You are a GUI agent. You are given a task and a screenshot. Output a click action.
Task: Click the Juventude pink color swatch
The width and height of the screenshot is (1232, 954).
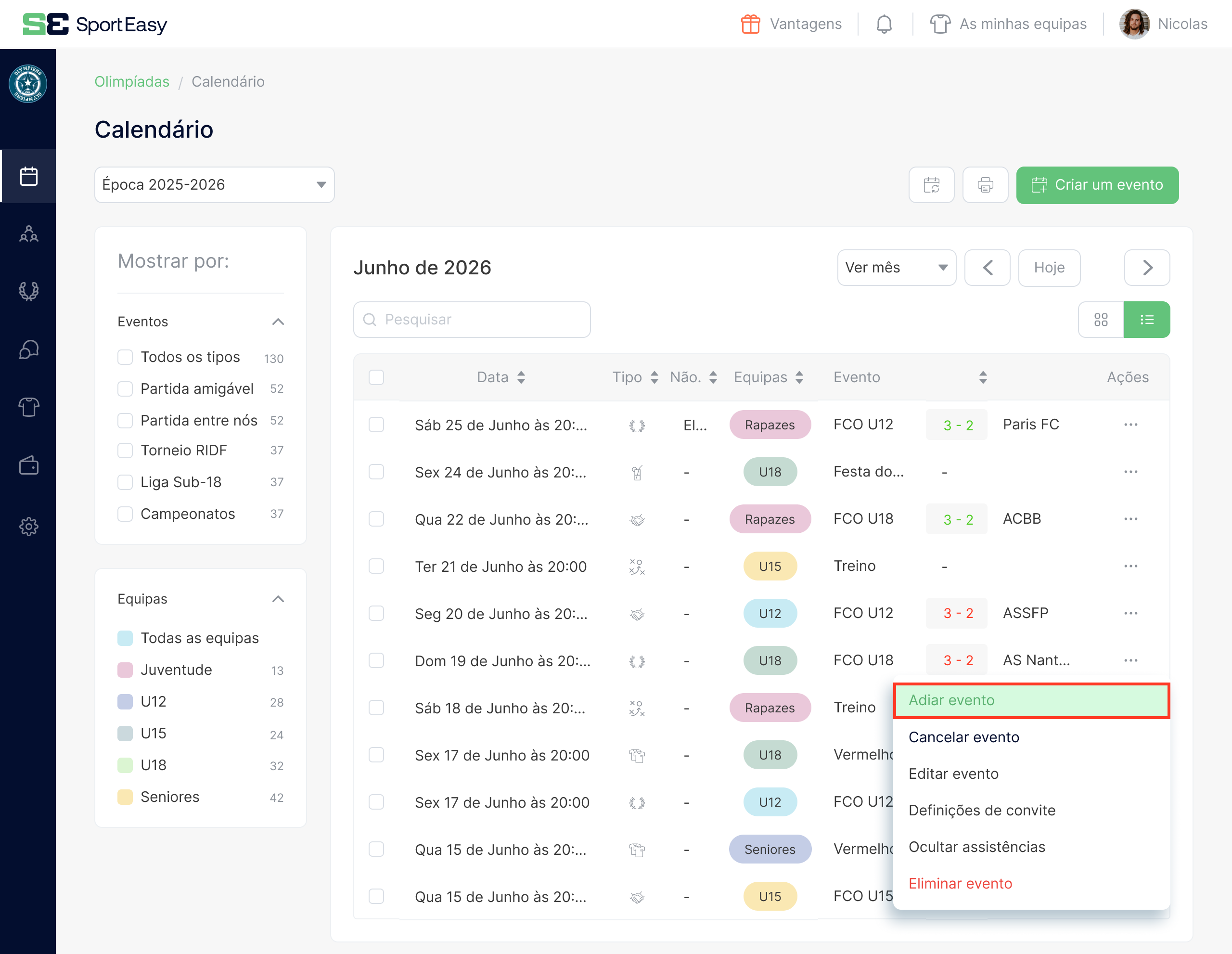[x=125, y=670]
